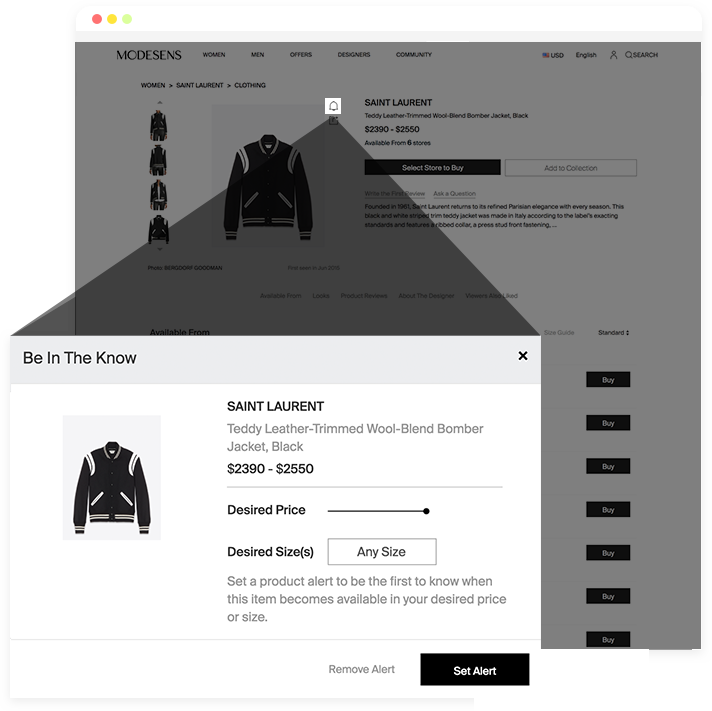The width and height of the screenshot is (712, 711).
Task: Select the first jacket thumbnail
Action: pyautogui.click(x=158, y=125)
